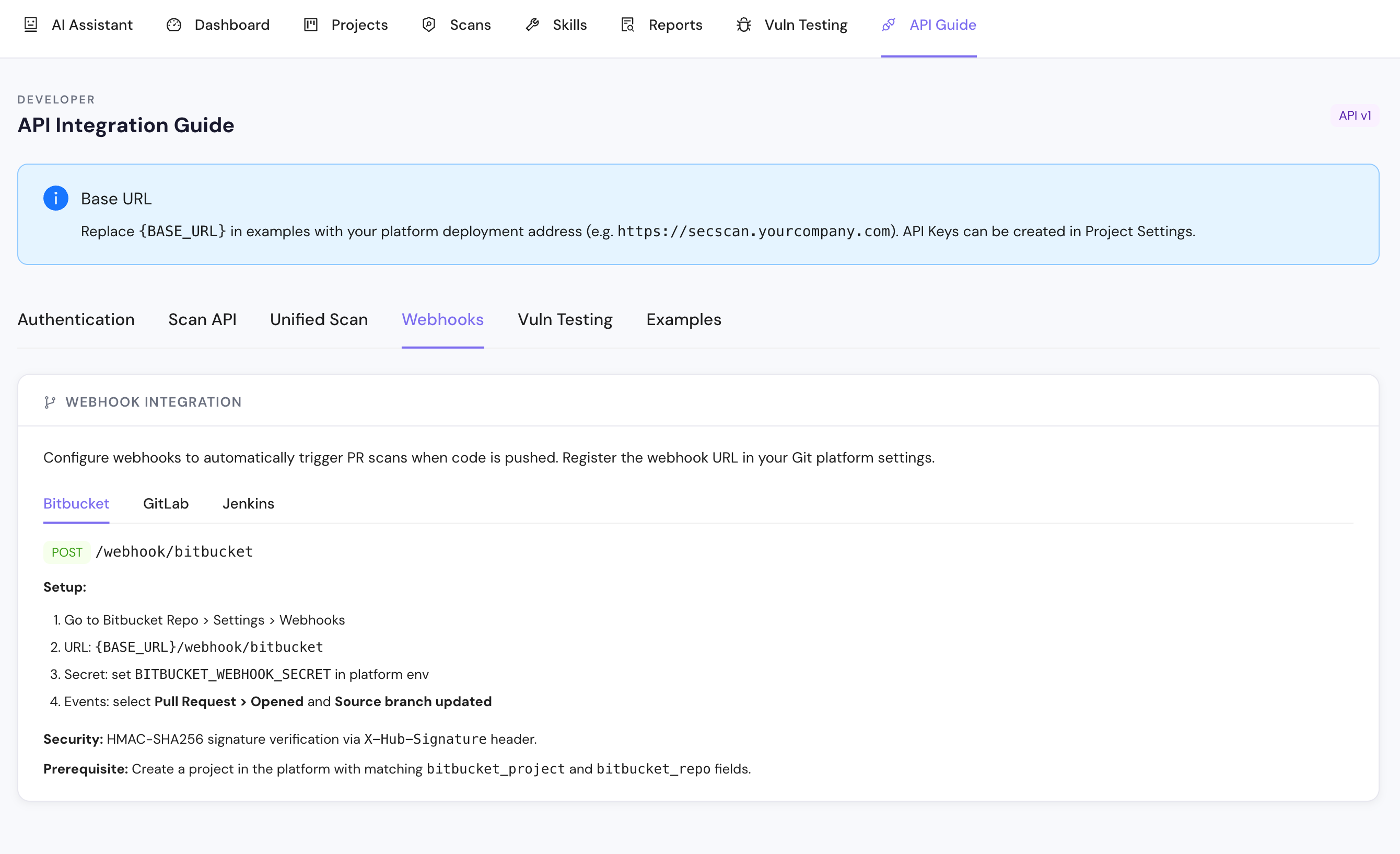This screenshot has height=854, width=1400.
Task: Click the bitbucket_project field name
Action: (x=495, y=769)
